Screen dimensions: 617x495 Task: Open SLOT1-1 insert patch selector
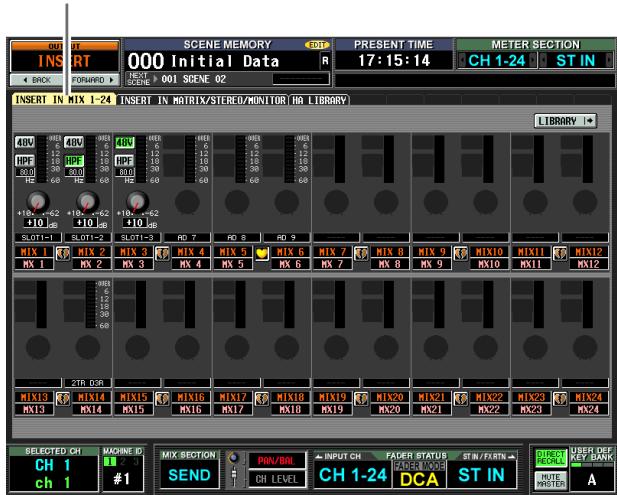point(38,238)
